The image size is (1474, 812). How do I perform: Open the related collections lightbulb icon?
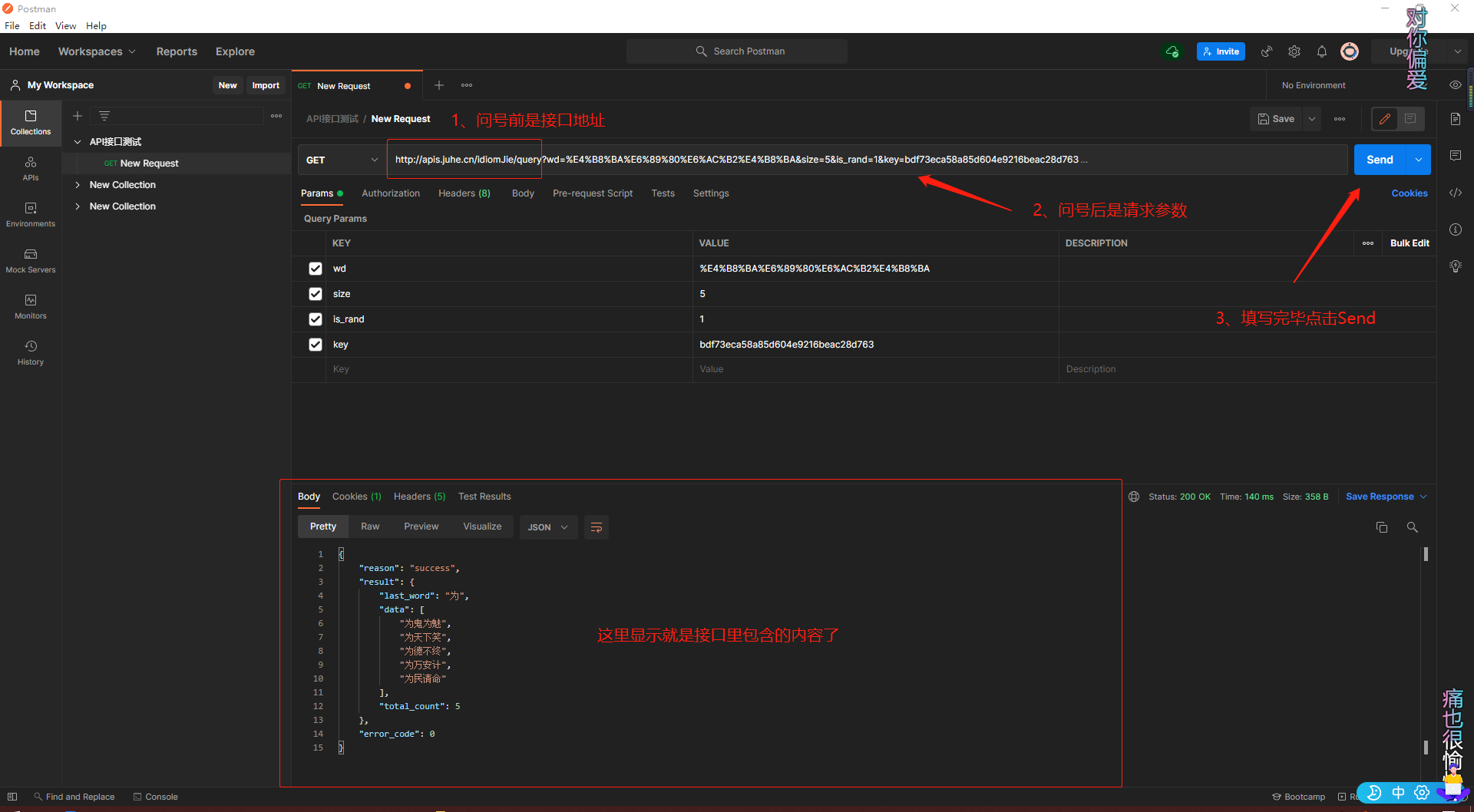click(x=1455, y=266)
